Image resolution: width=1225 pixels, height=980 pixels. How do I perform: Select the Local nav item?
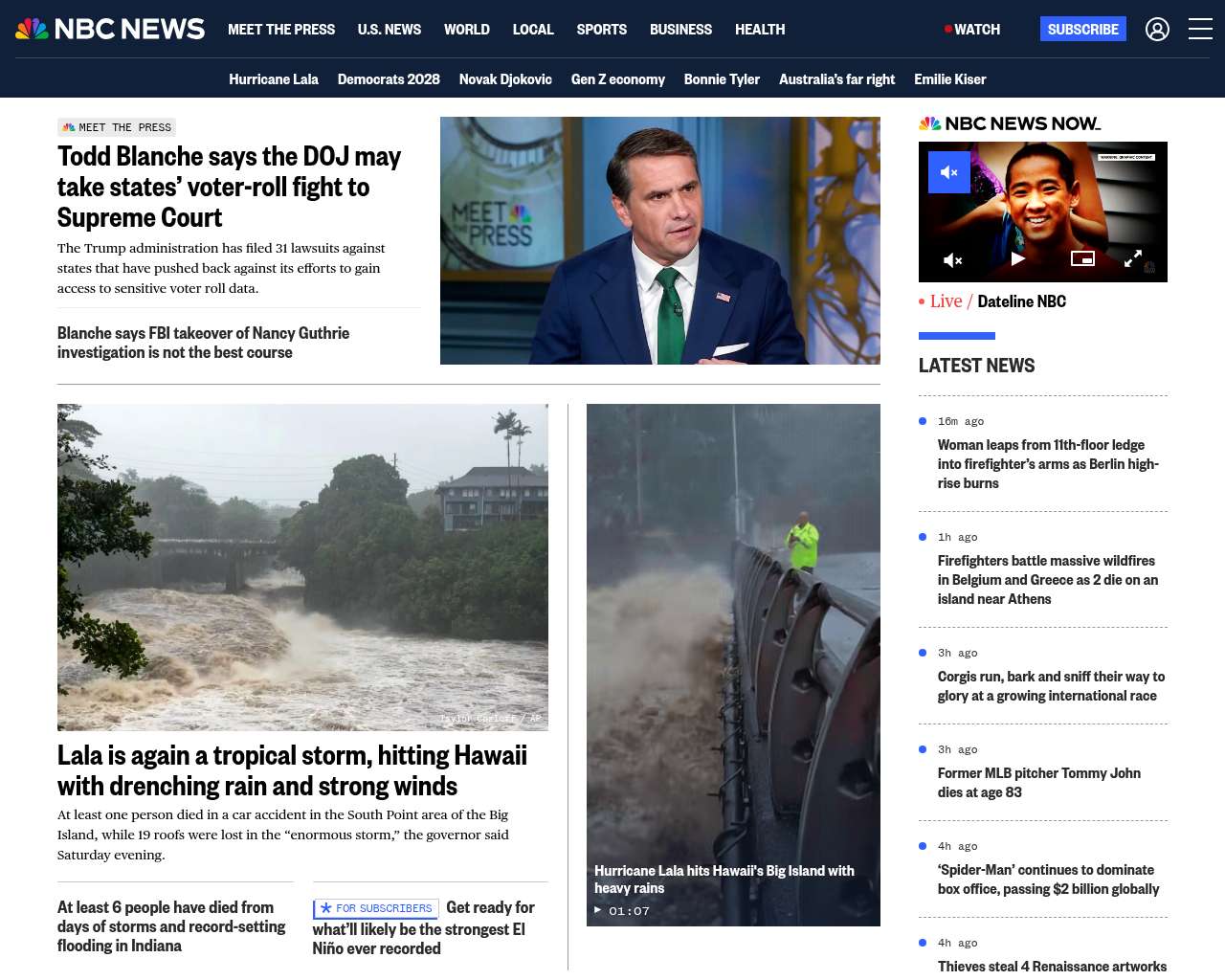click(533, 30)
